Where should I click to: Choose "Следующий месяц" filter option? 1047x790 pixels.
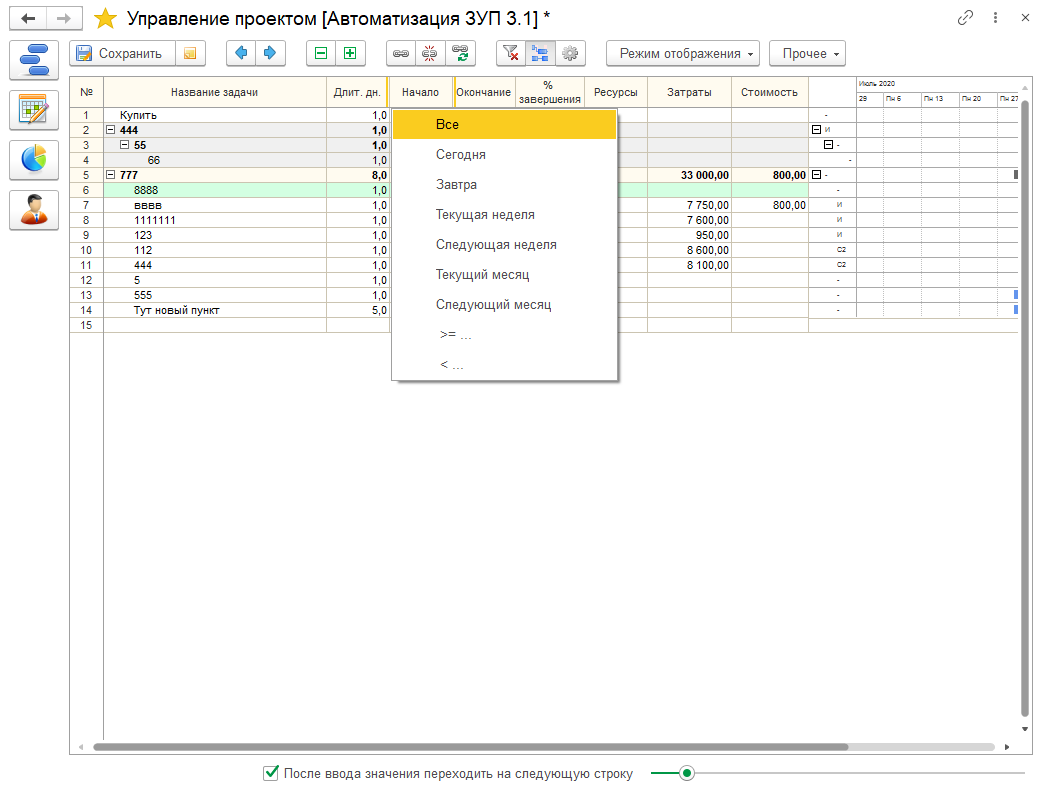493,305
